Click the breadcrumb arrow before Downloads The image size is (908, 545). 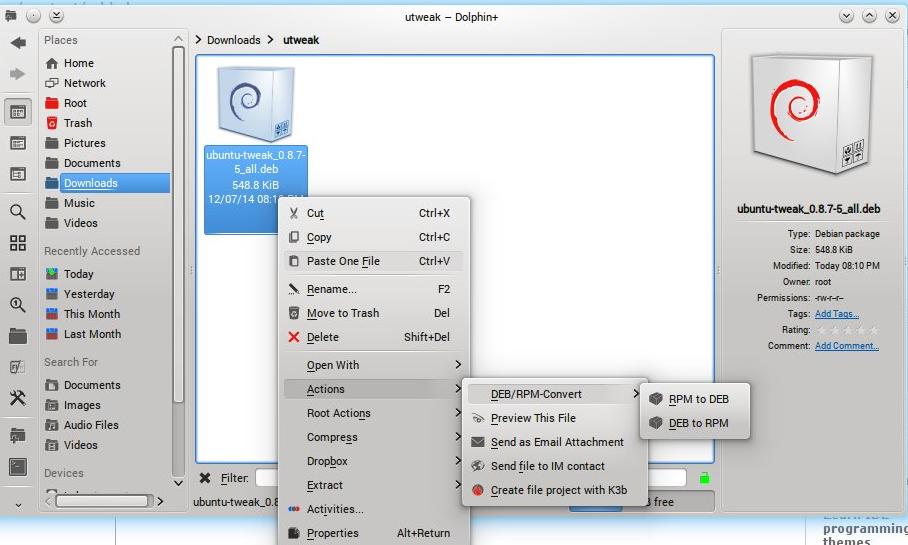coord(199,39)
